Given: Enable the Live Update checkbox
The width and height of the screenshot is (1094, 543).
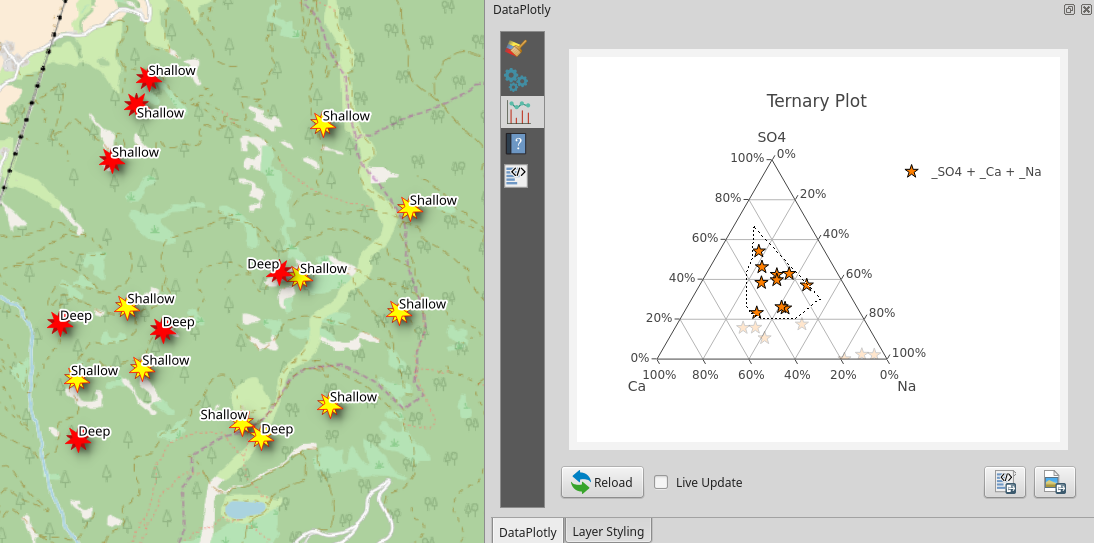Looking at the screenshot, I should (661, 482).
